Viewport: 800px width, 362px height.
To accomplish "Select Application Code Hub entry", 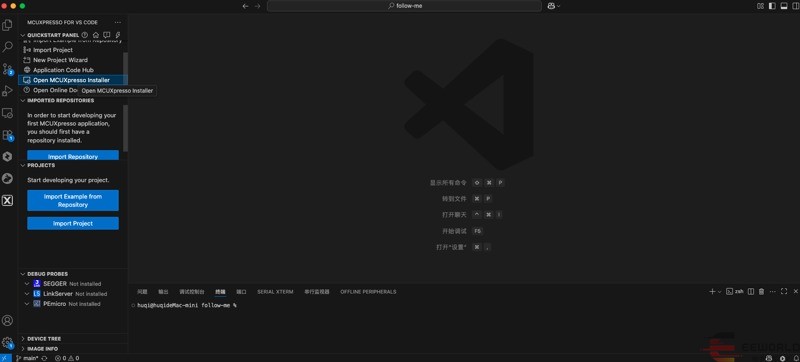I will pos(72,70).
